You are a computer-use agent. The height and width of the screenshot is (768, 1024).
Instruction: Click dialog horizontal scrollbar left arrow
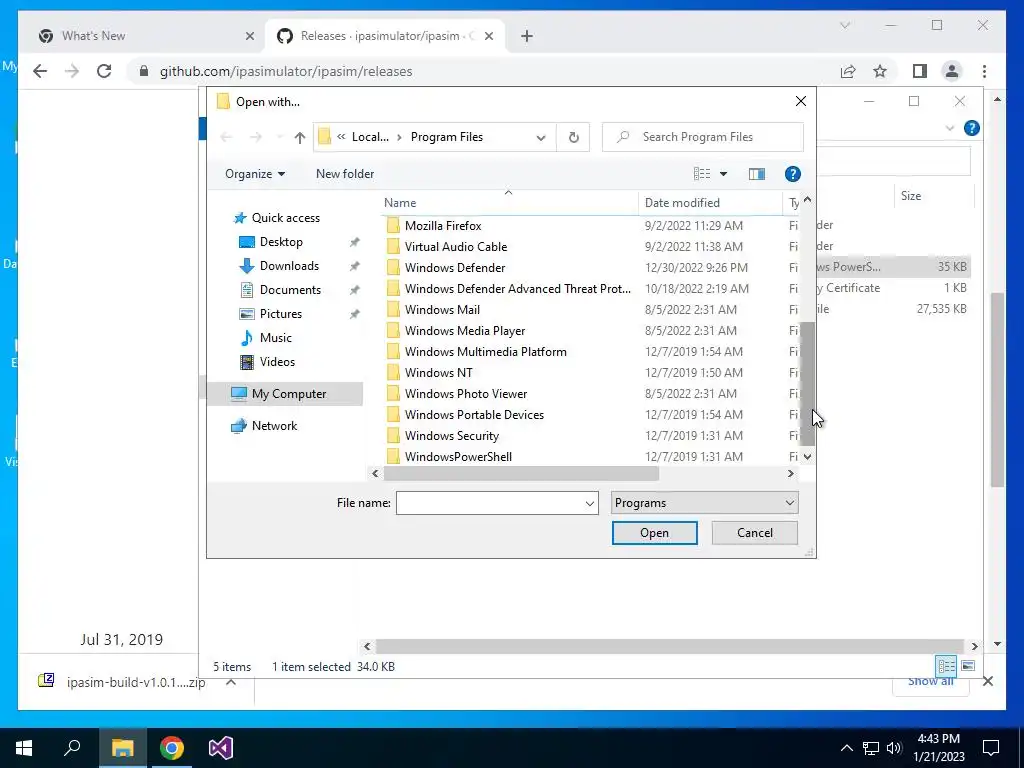[375, 473]
